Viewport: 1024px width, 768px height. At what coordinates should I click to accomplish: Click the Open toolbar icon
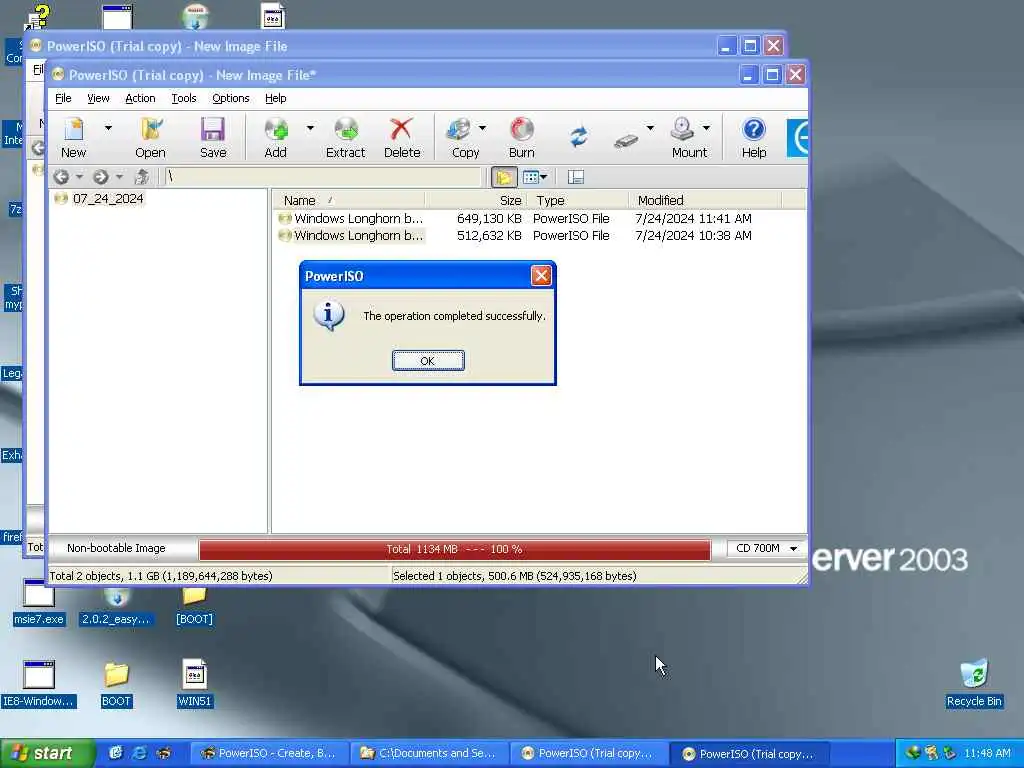pos(151,130)
